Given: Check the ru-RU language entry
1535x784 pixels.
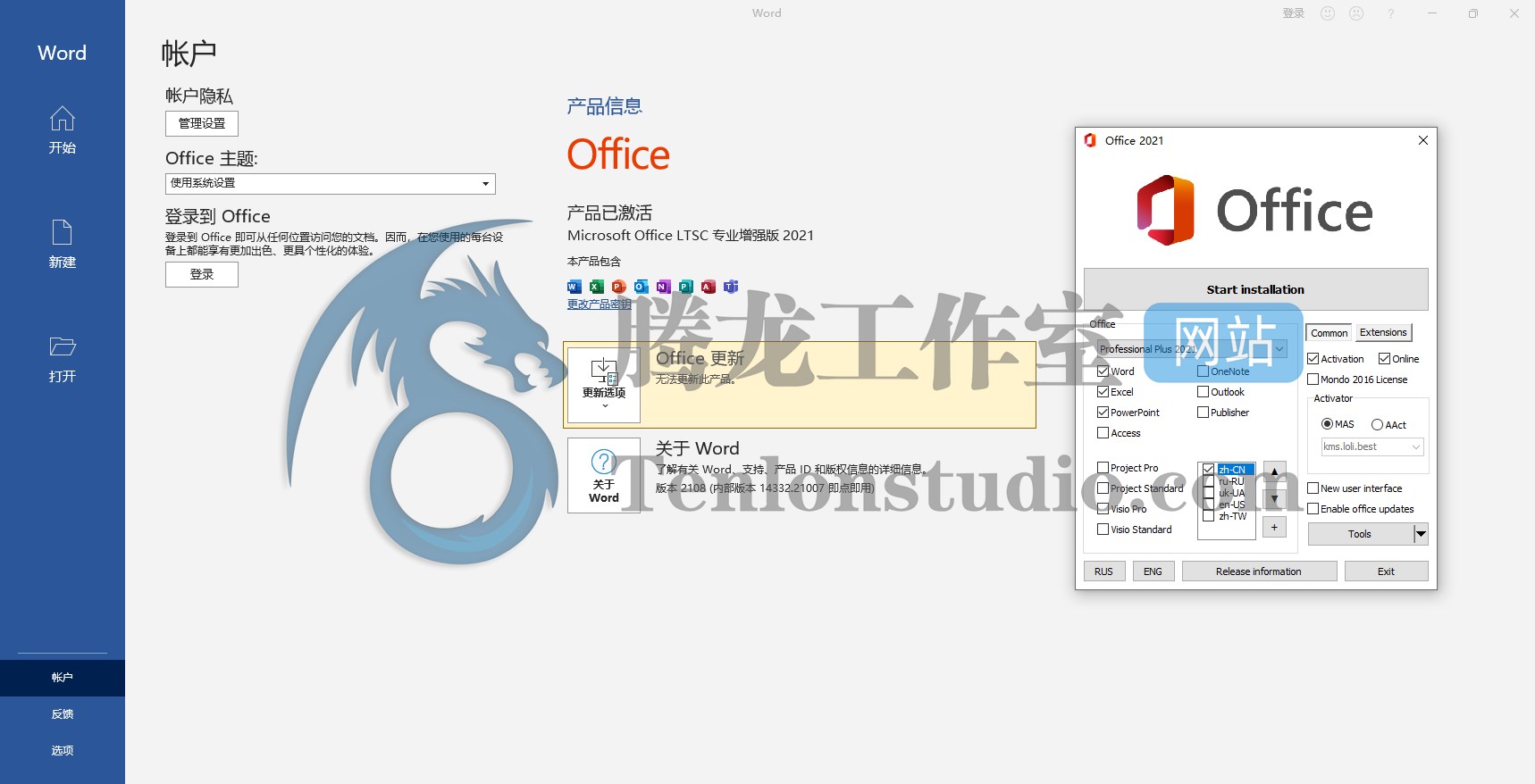Looking at the screenshot, I should pyautogui.click(x=1208, y=481).
